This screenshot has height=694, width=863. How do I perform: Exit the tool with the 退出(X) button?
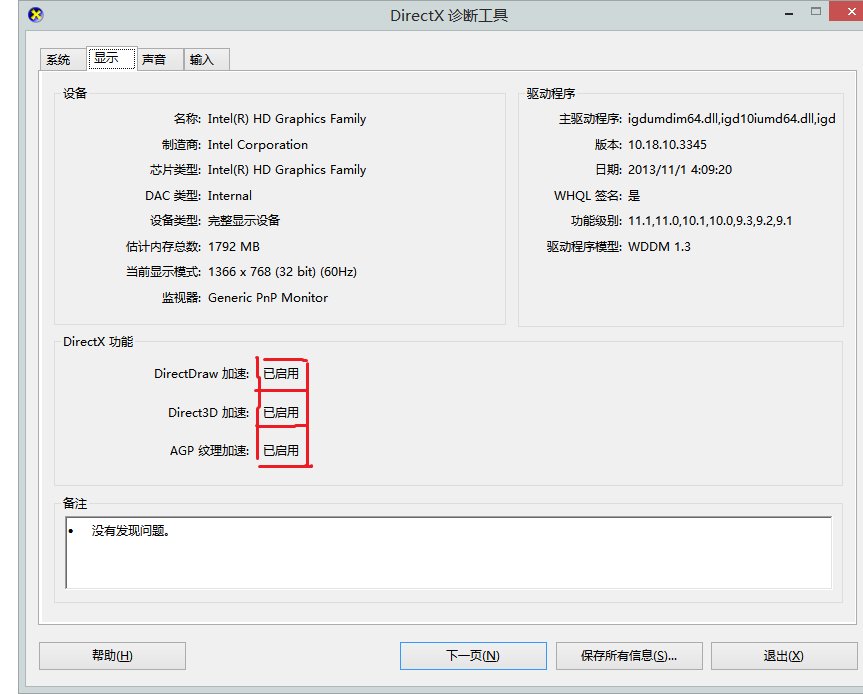tap(783, 655)
